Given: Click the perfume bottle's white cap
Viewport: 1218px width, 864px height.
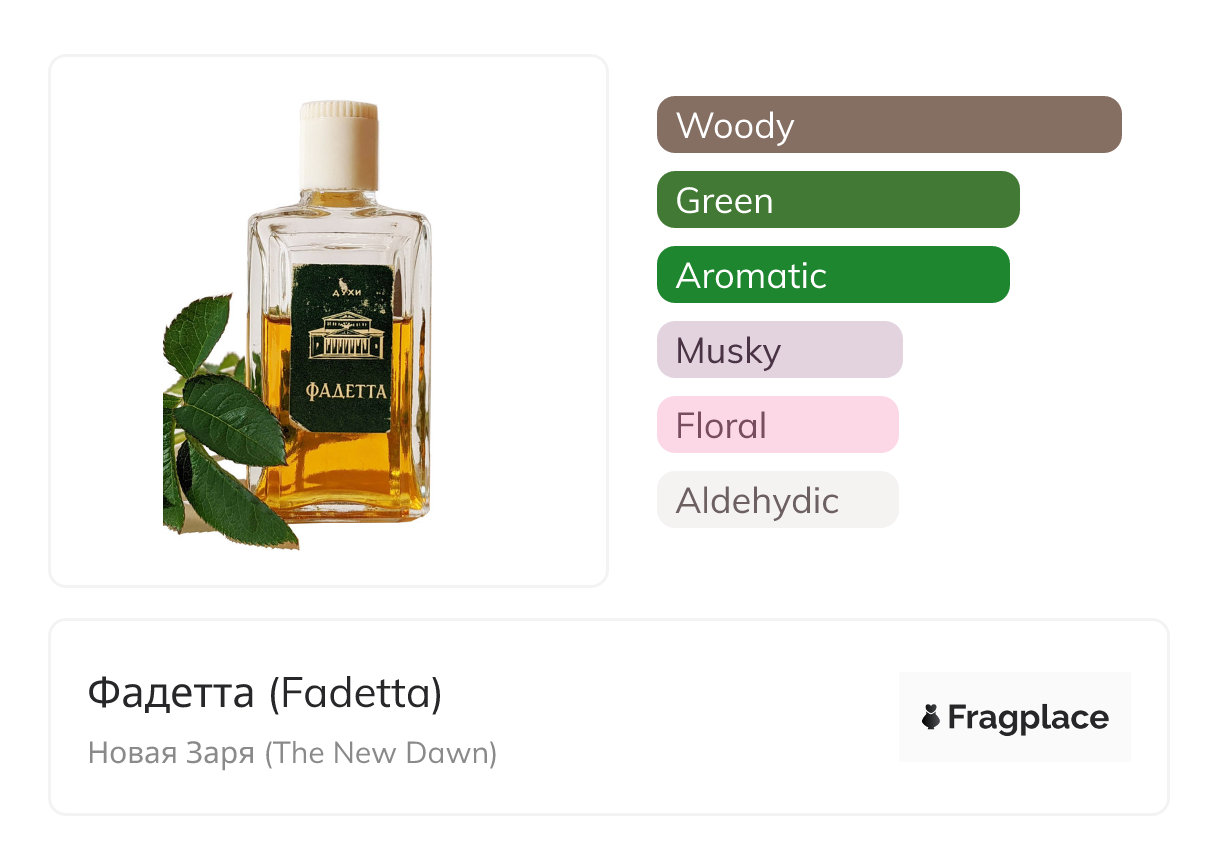Looking at the screenshot, I should click(x=340, y=145).
